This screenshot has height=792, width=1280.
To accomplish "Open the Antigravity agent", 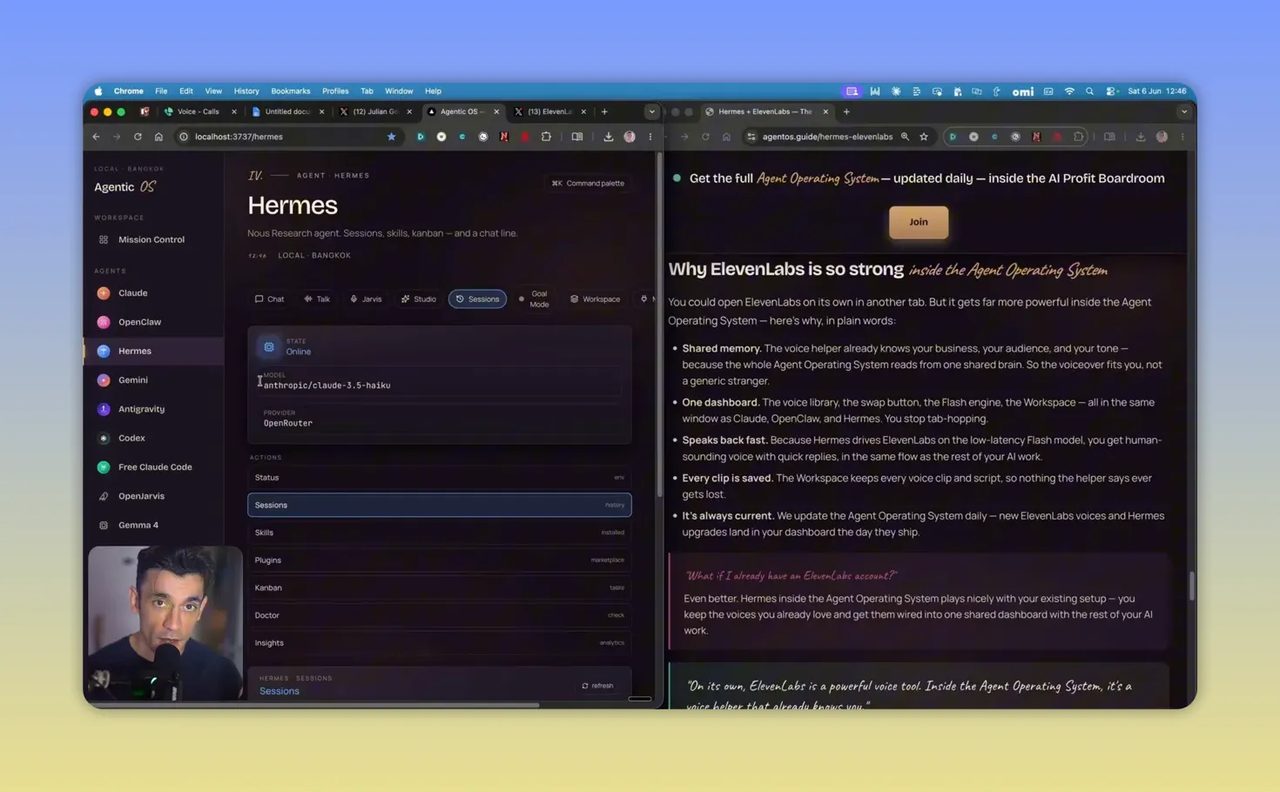I will click(141, 409).
